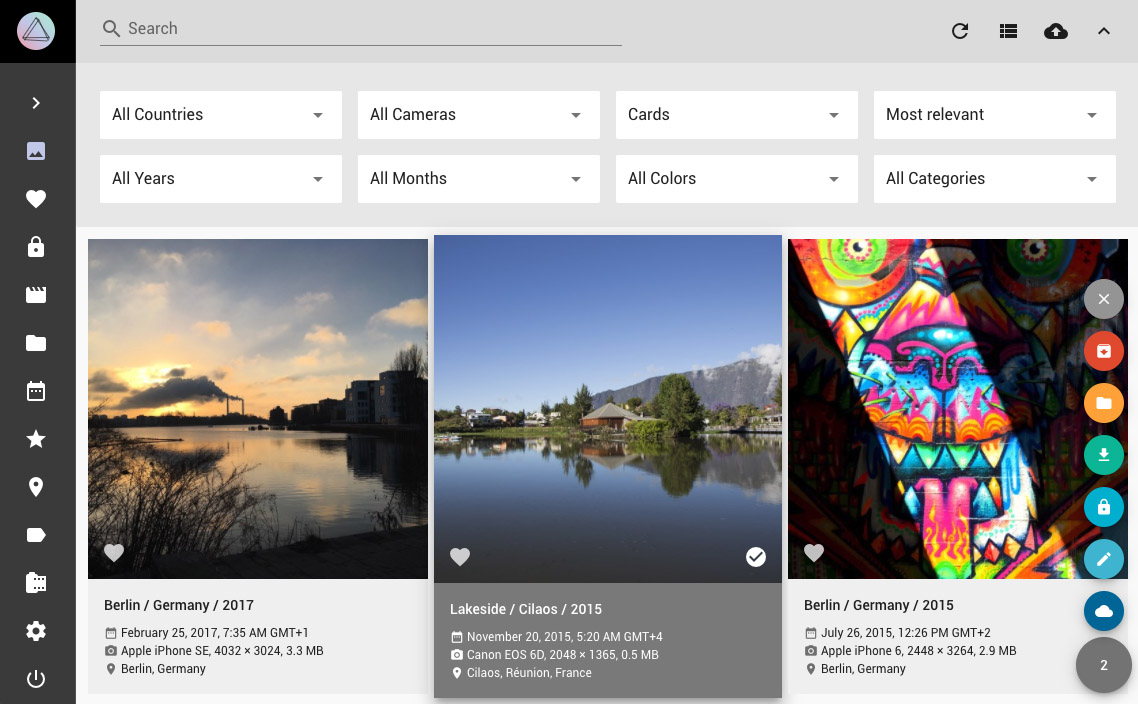Screen dimensions: 1138x704
Task: Open the All Countries dropdown
Action: coord(220,115)
